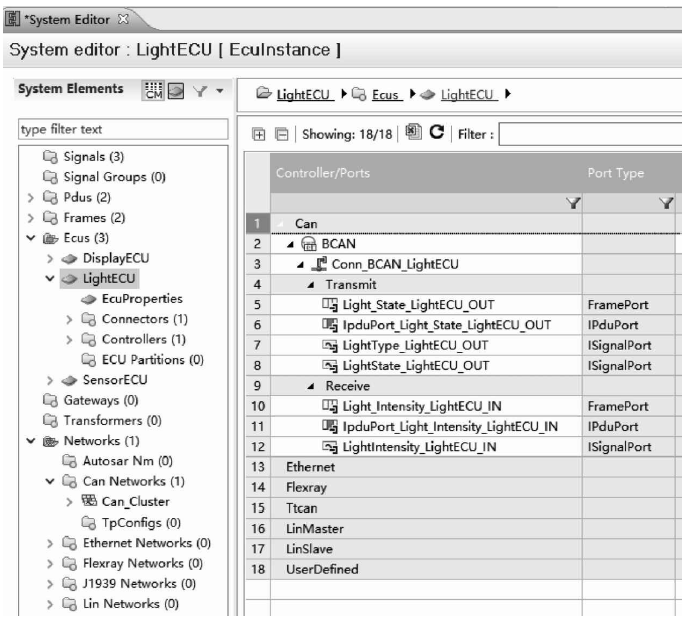Click the expand all icon above the table
Image resolution: width=694 pixels, height=633 pixels.
260,131
